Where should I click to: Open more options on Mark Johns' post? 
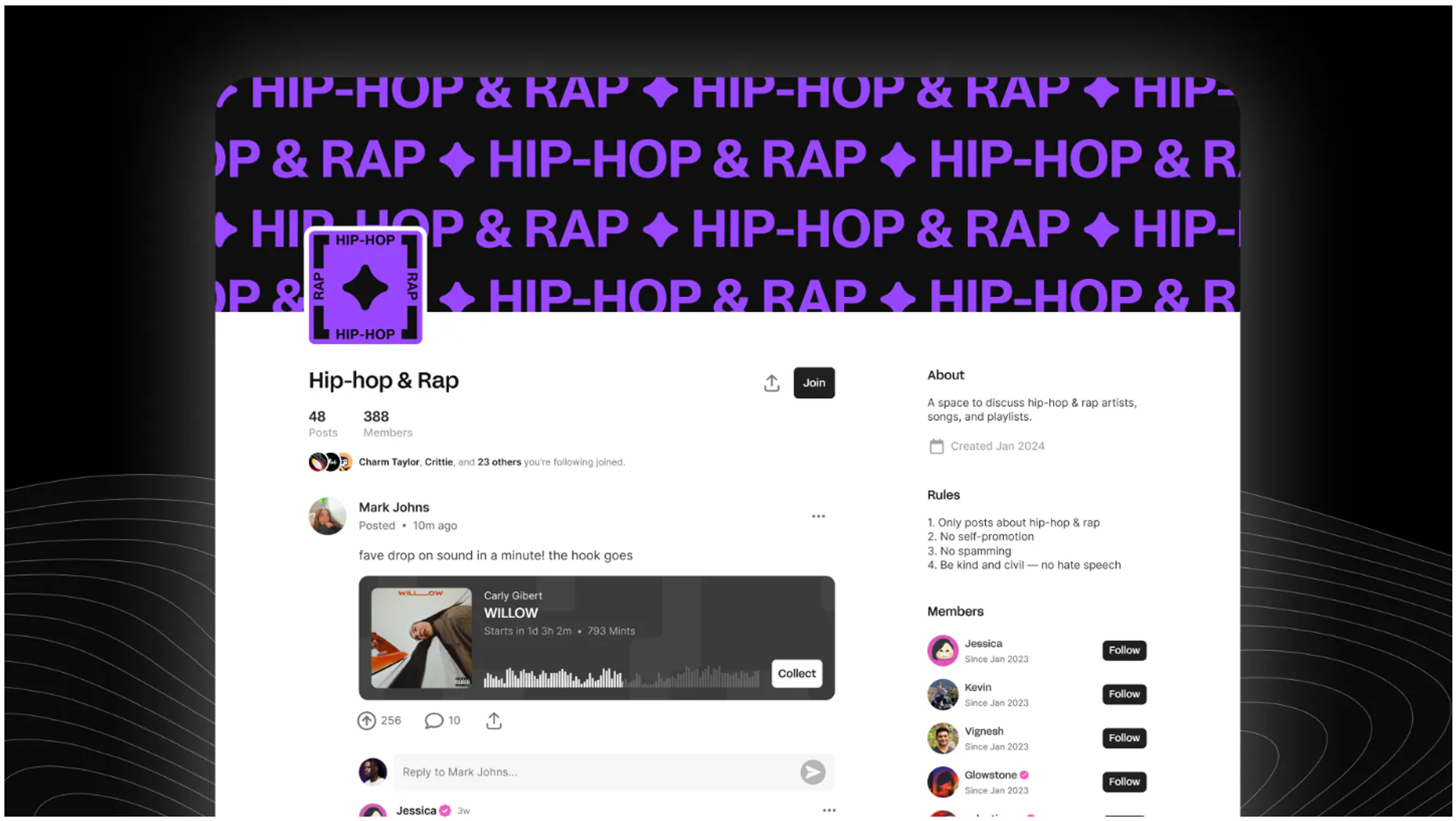818,516
